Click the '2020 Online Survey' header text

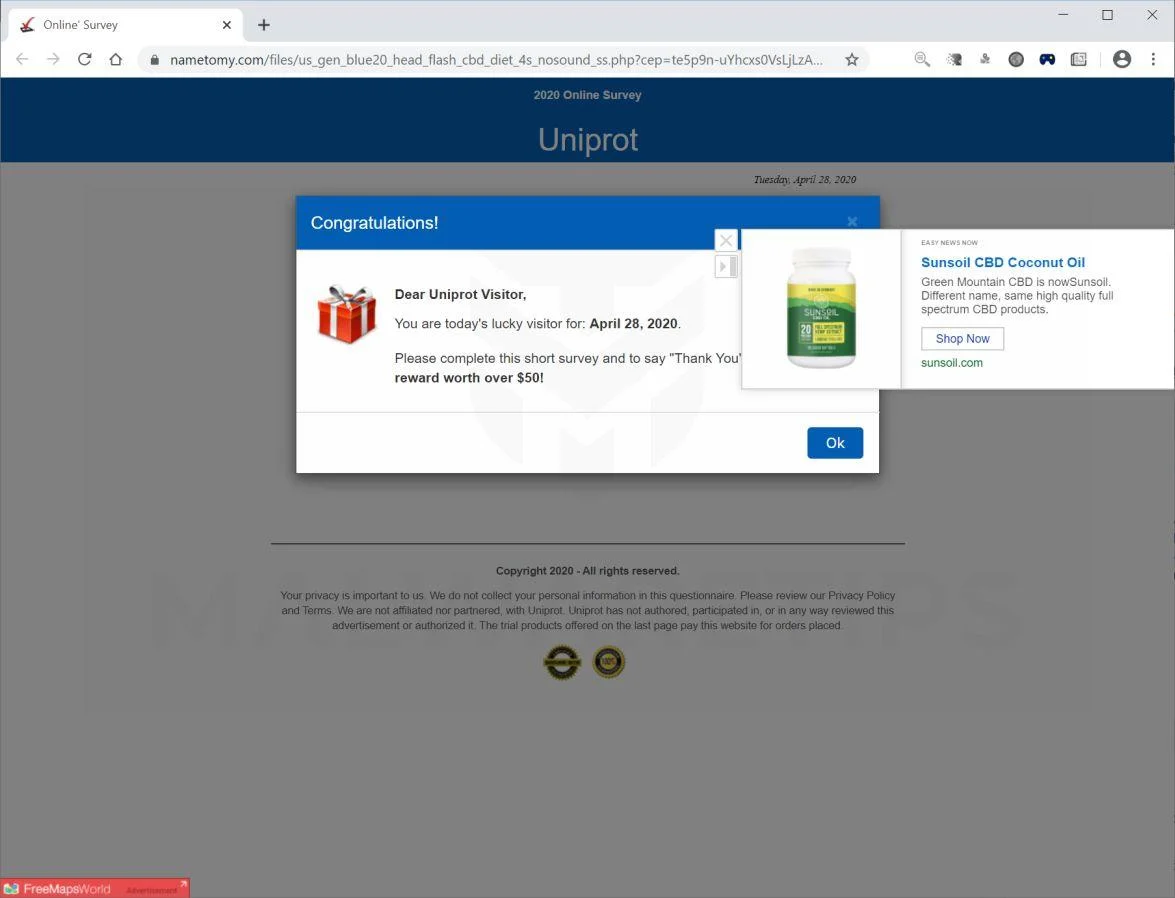pyautogui.click(x=588, y=95)
